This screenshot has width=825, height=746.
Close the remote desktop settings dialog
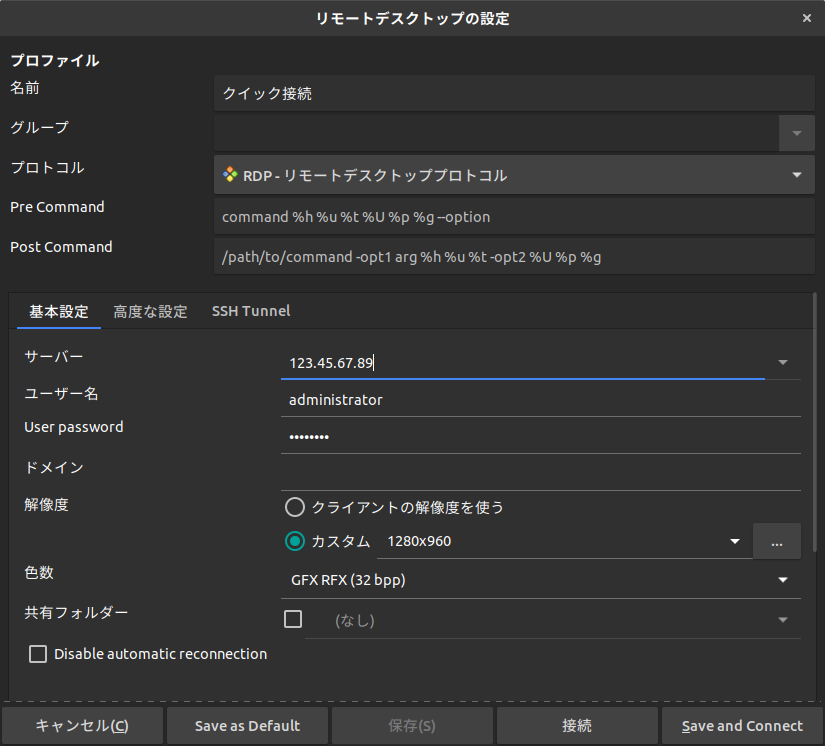click(807, 18)
